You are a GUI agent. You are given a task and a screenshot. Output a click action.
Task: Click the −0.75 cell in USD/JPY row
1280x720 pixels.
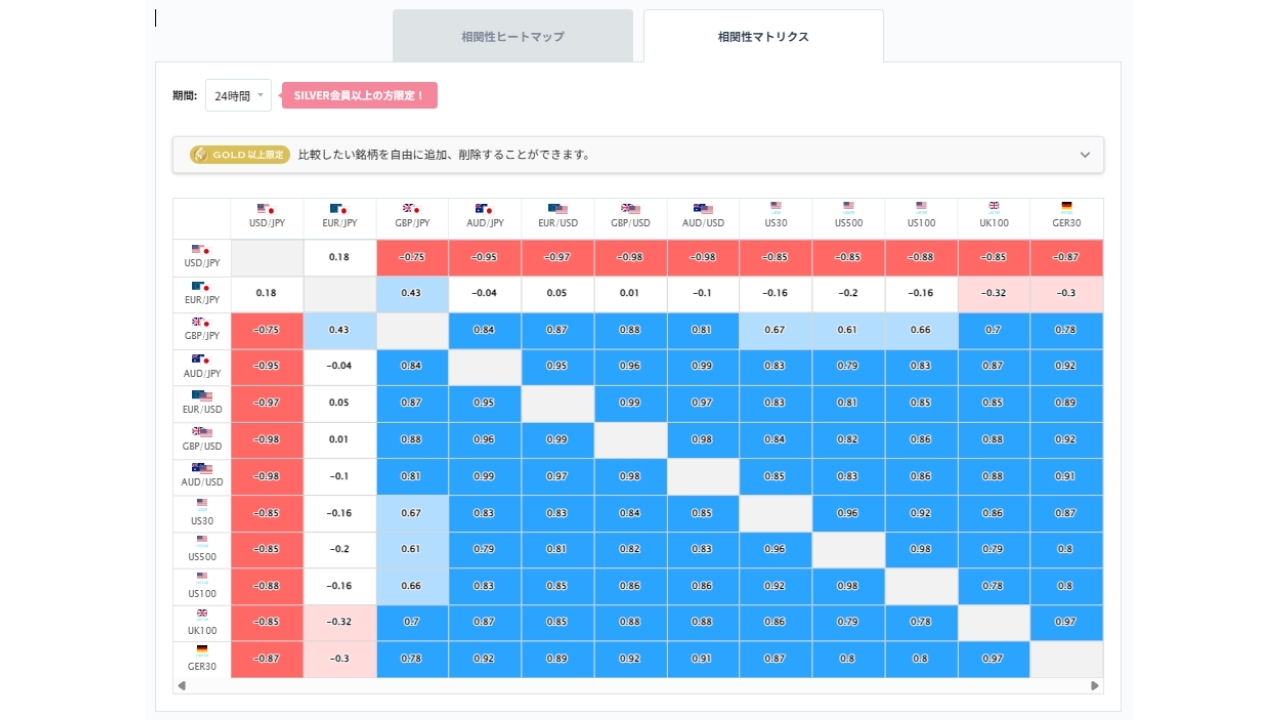412,257
